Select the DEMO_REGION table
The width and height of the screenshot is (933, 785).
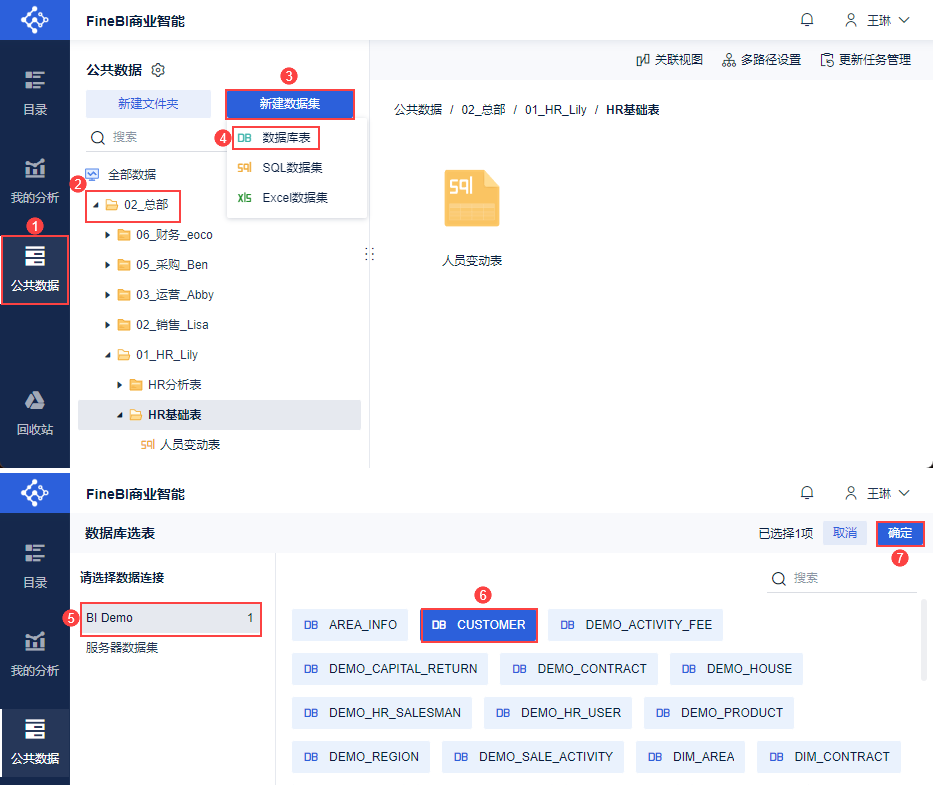point(361,757)
